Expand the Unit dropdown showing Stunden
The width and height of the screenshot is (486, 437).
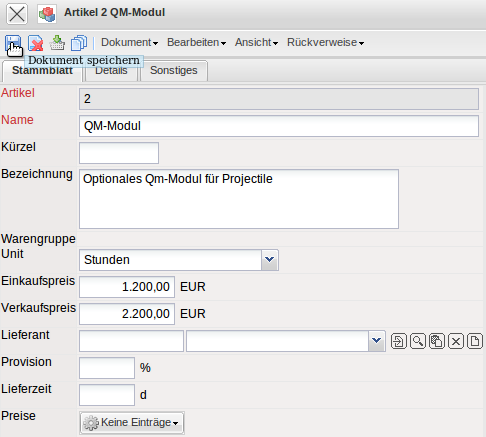pos(270,260)
